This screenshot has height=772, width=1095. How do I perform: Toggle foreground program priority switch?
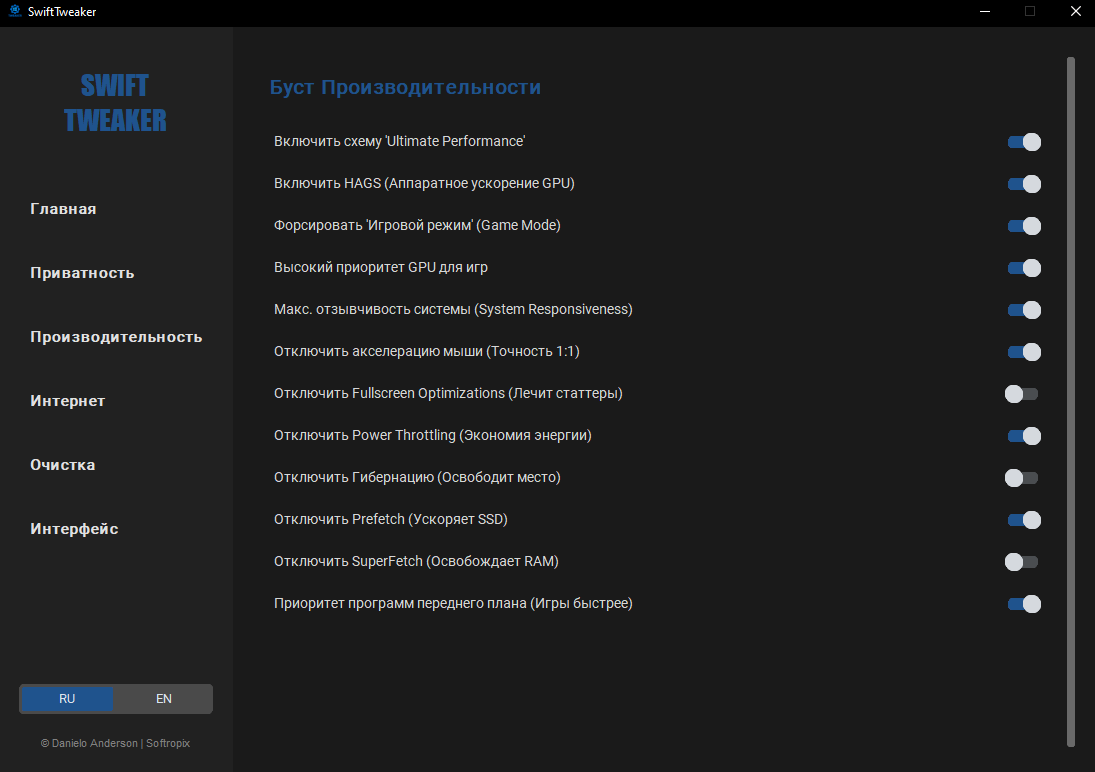pyautogui.click(x=1024, y=604)
